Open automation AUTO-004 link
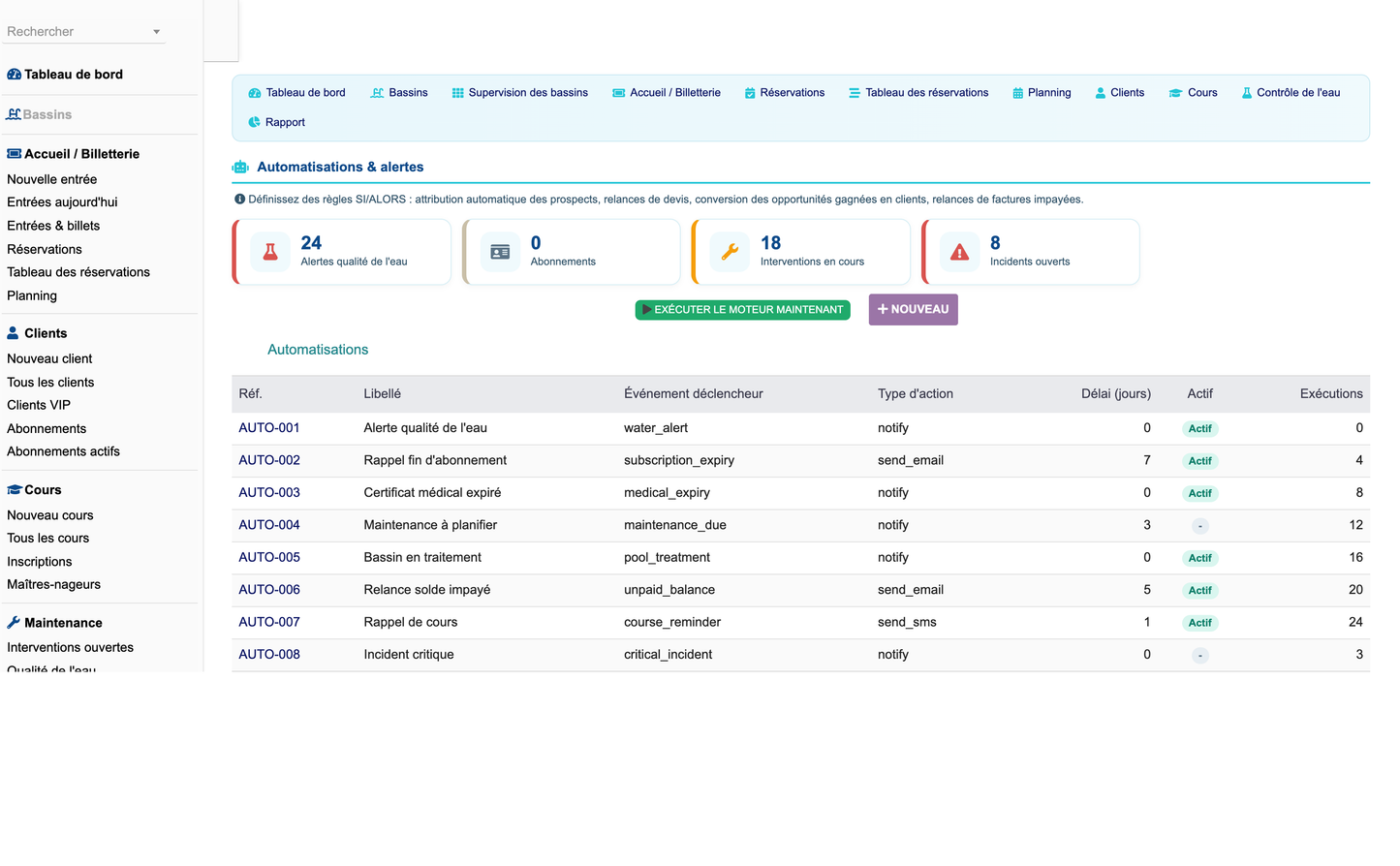The height and width of the screenshot is (866, 1400). [269, 525]
